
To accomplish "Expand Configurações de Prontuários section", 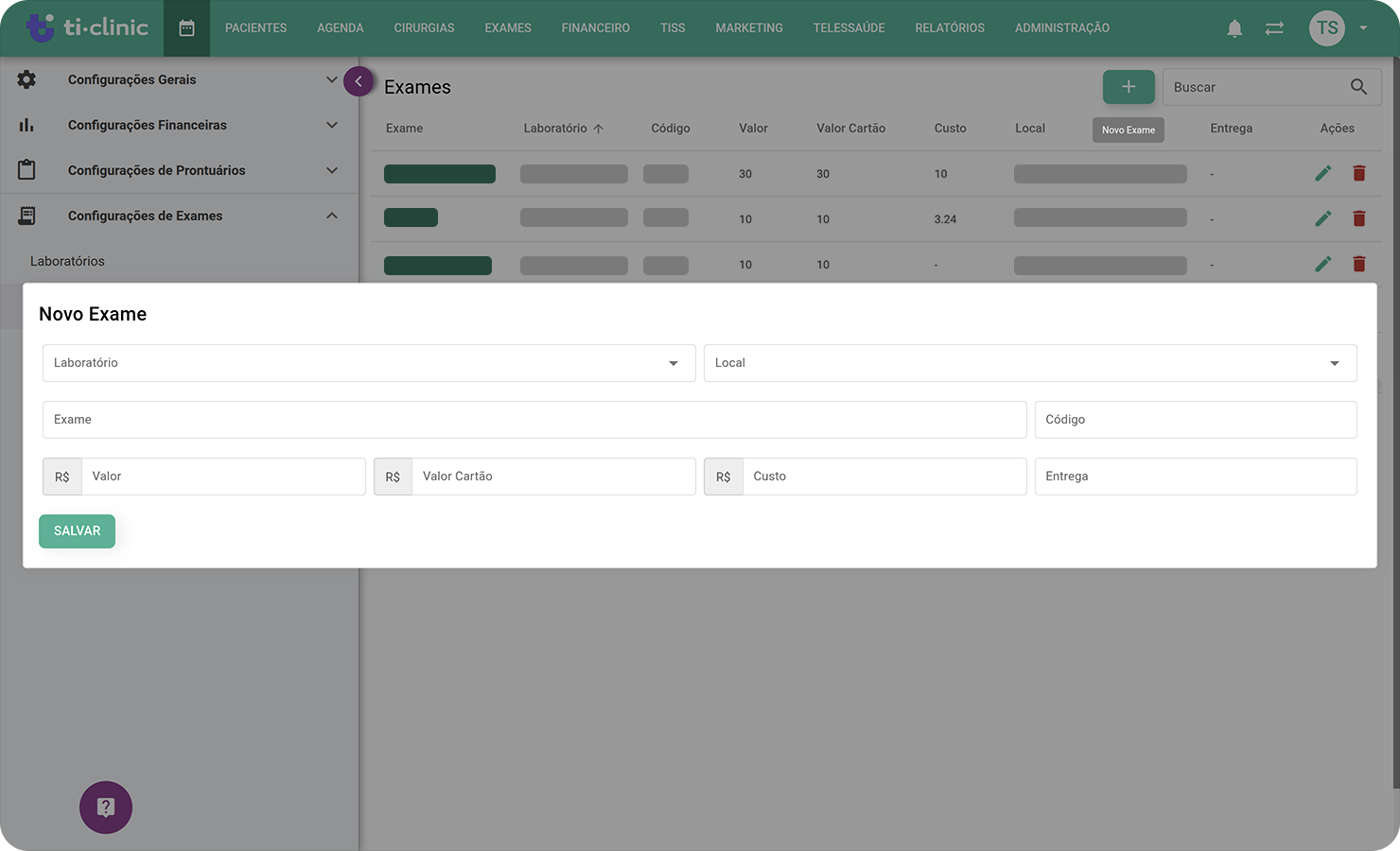I will (332, 170).
